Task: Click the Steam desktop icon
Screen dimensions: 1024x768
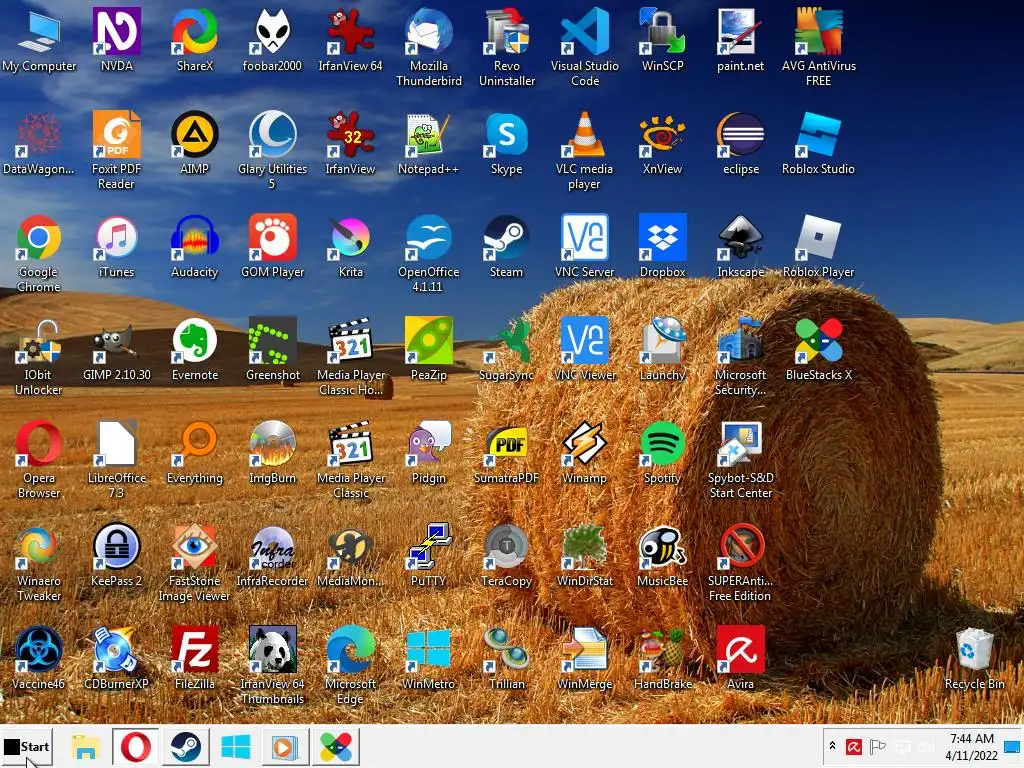Action: [x=507, y=246]
